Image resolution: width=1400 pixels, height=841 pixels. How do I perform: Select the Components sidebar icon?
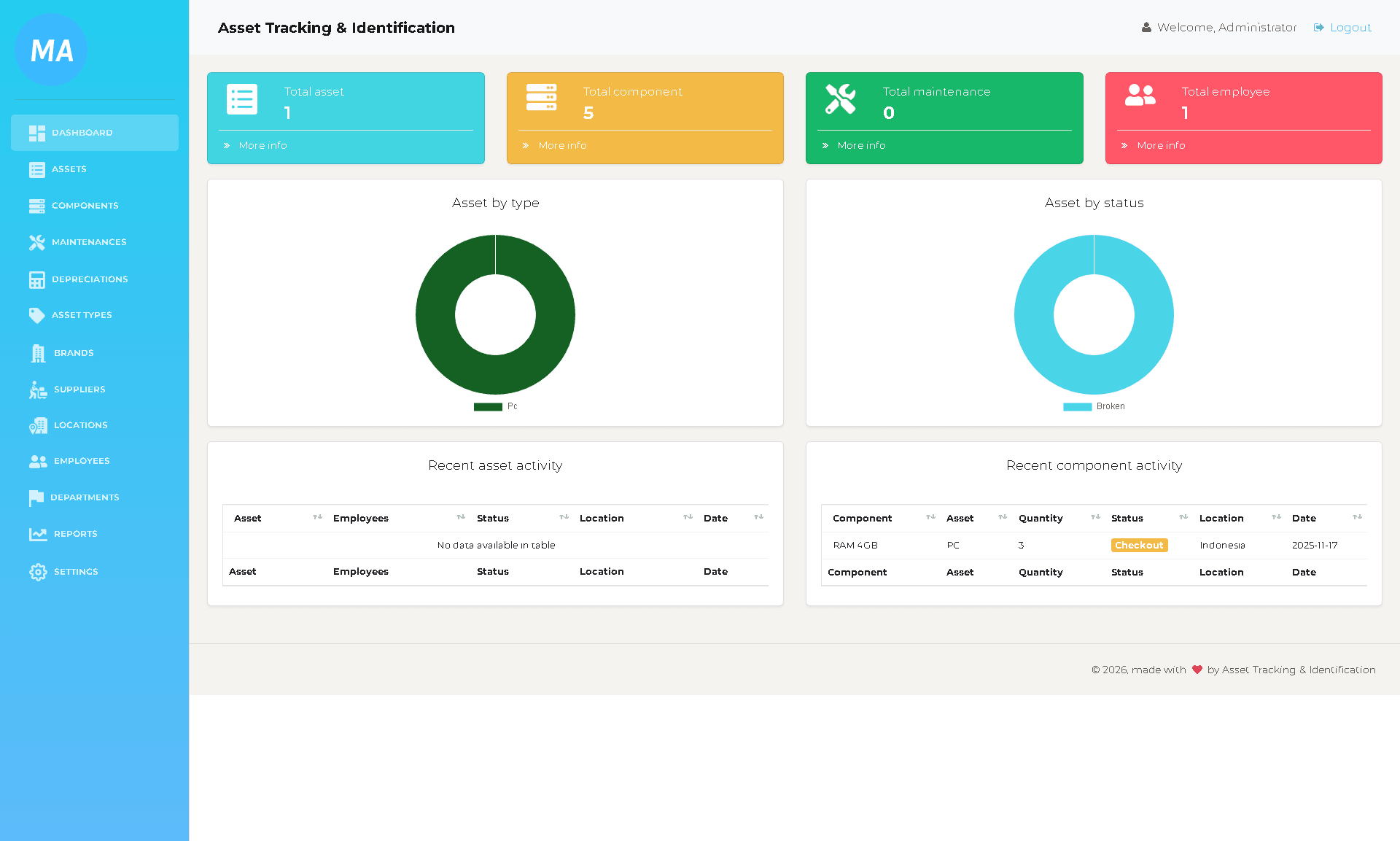click(37, 206)
